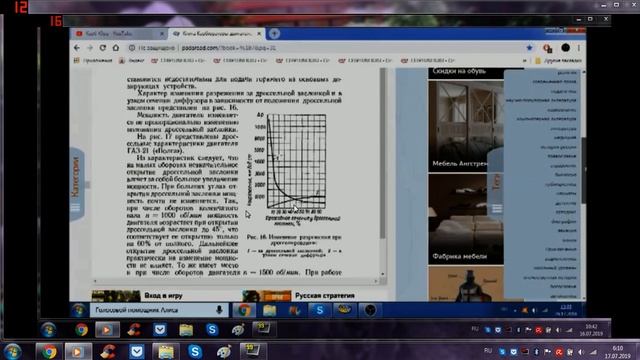This screenshot has height=360, width=640.
Task: Close the book page tab
Action: click(259, 34)
